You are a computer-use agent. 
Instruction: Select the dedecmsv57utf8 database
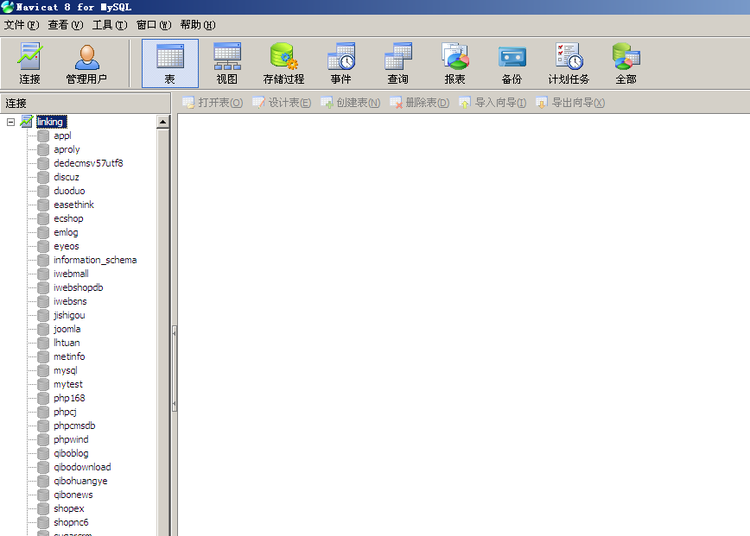pyautogui.click(x=88, y=164)
